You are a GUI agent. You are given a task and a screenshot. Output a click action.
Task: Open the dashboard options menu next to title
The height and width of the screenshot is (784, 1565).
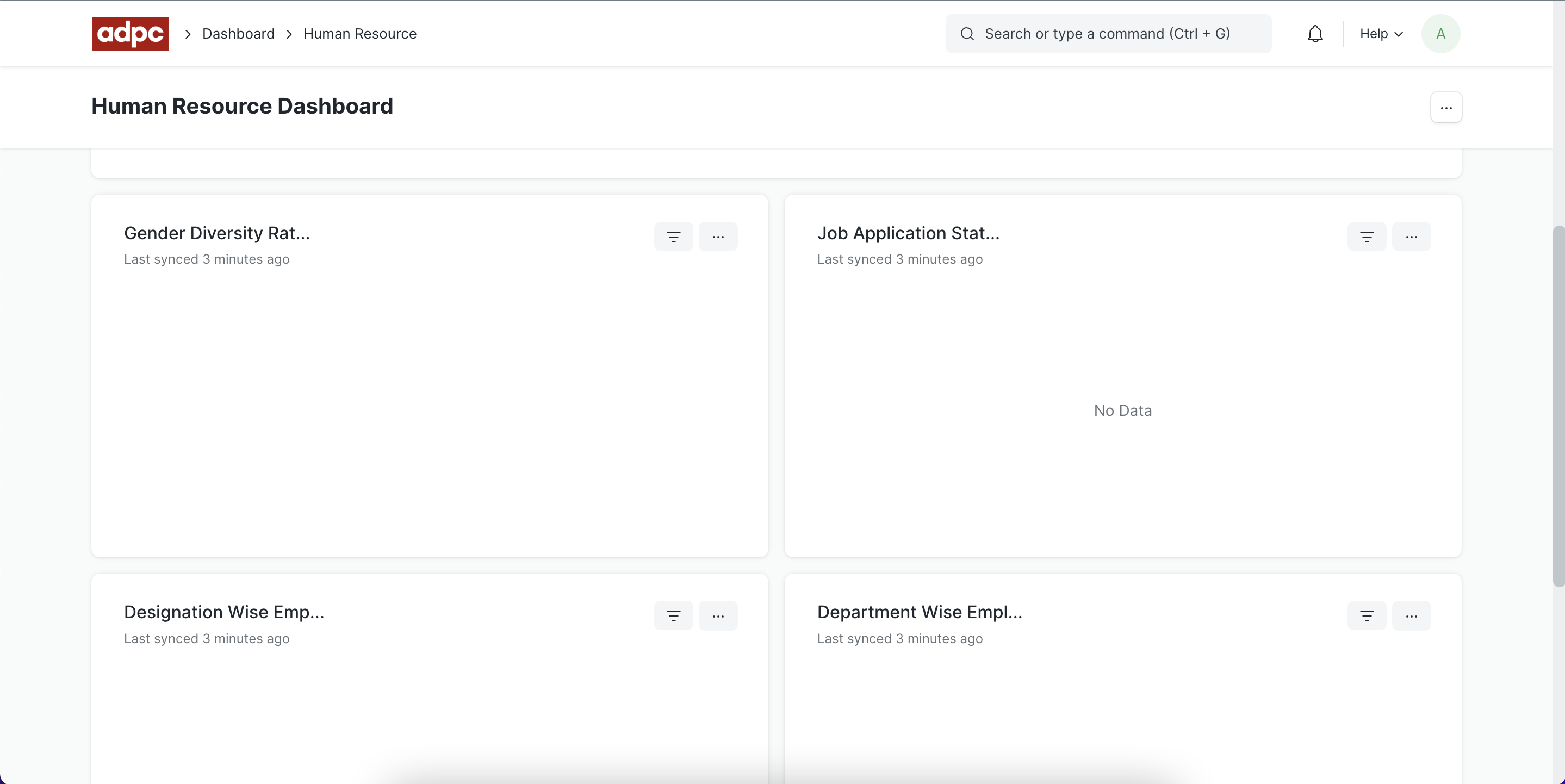click(1446, 107)
